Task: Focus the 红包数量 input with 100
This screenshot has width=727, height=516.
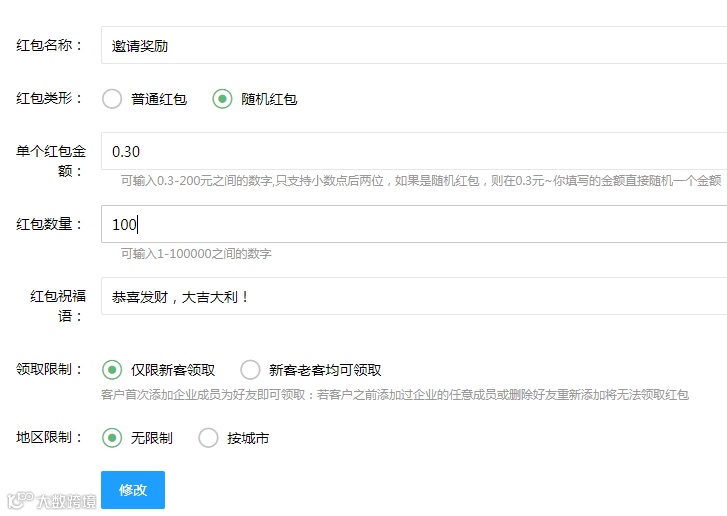Action: click(414, 224)
